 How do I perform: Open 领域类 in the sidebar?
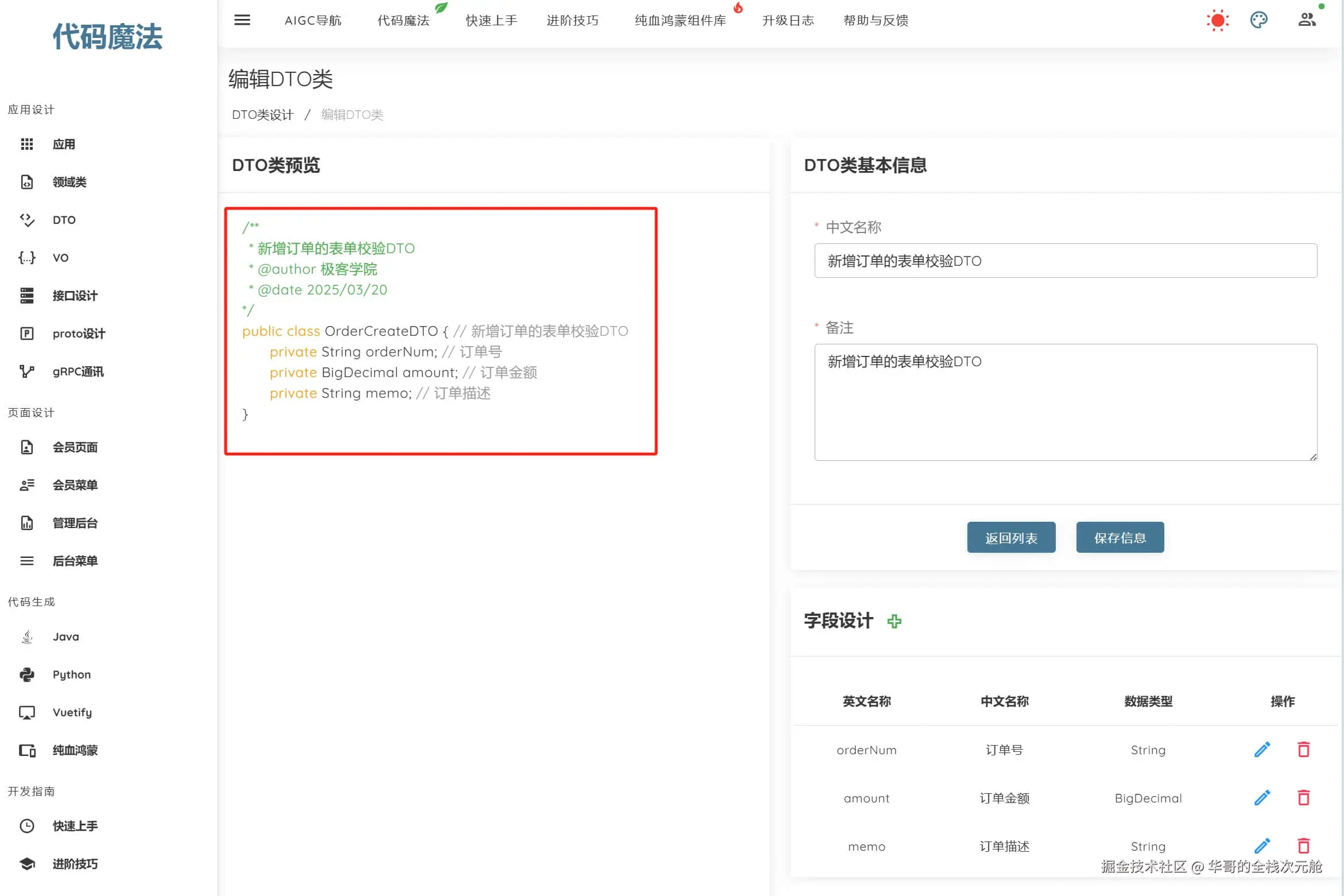pos(69,182)
